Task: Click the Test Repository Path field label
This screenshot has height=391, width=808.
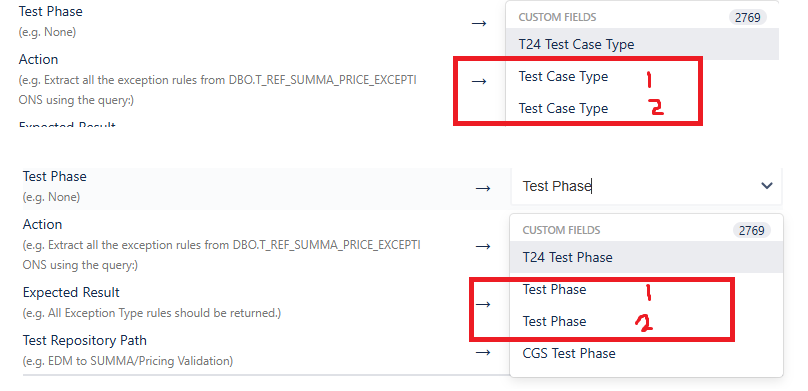Action: (85, 341)
